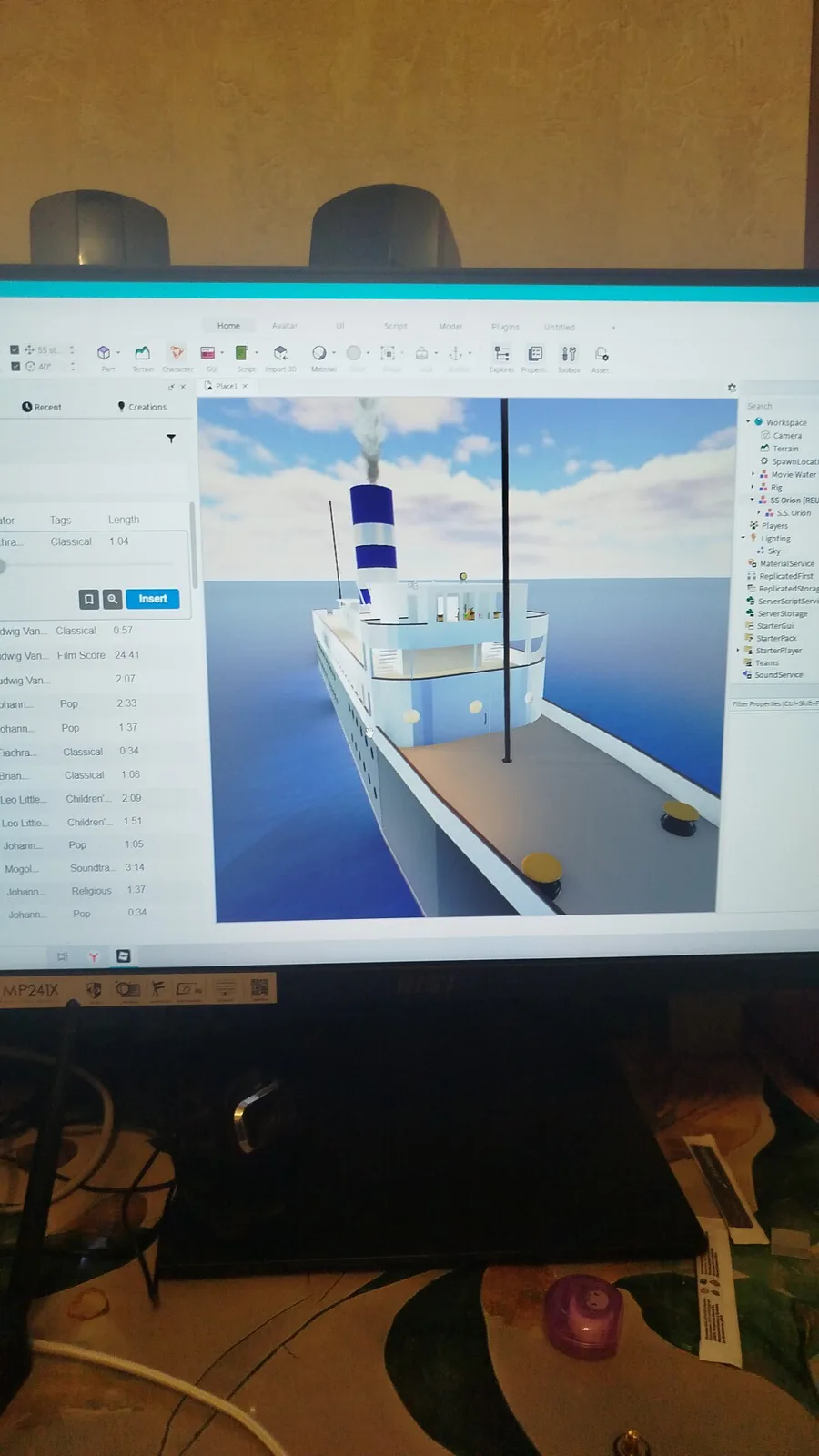Select the SoundService tree item

pyautogui.click(x=773, y=674)
